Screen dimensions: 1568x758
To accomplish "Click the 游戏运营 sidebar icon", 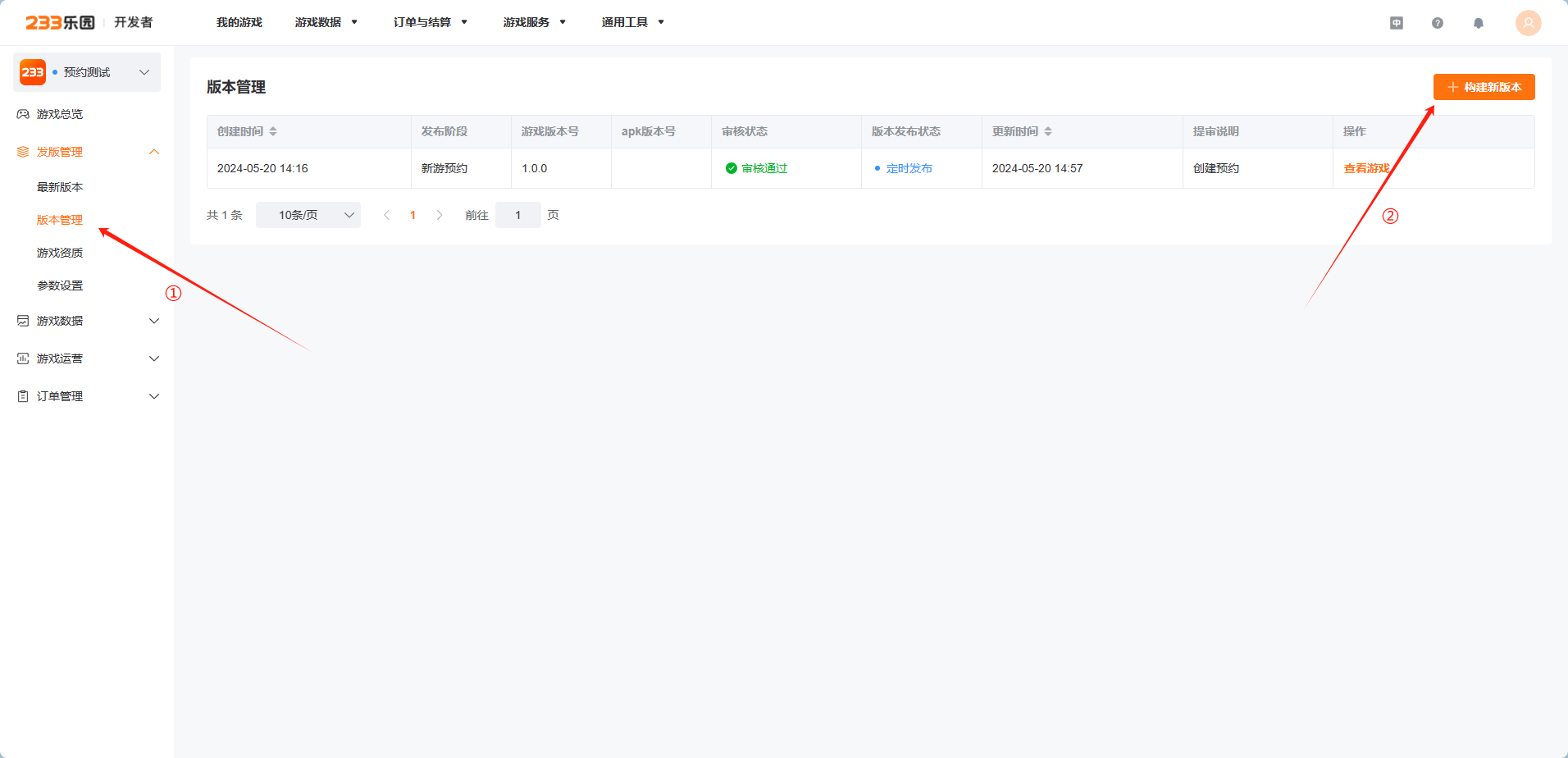I will 23,358.
